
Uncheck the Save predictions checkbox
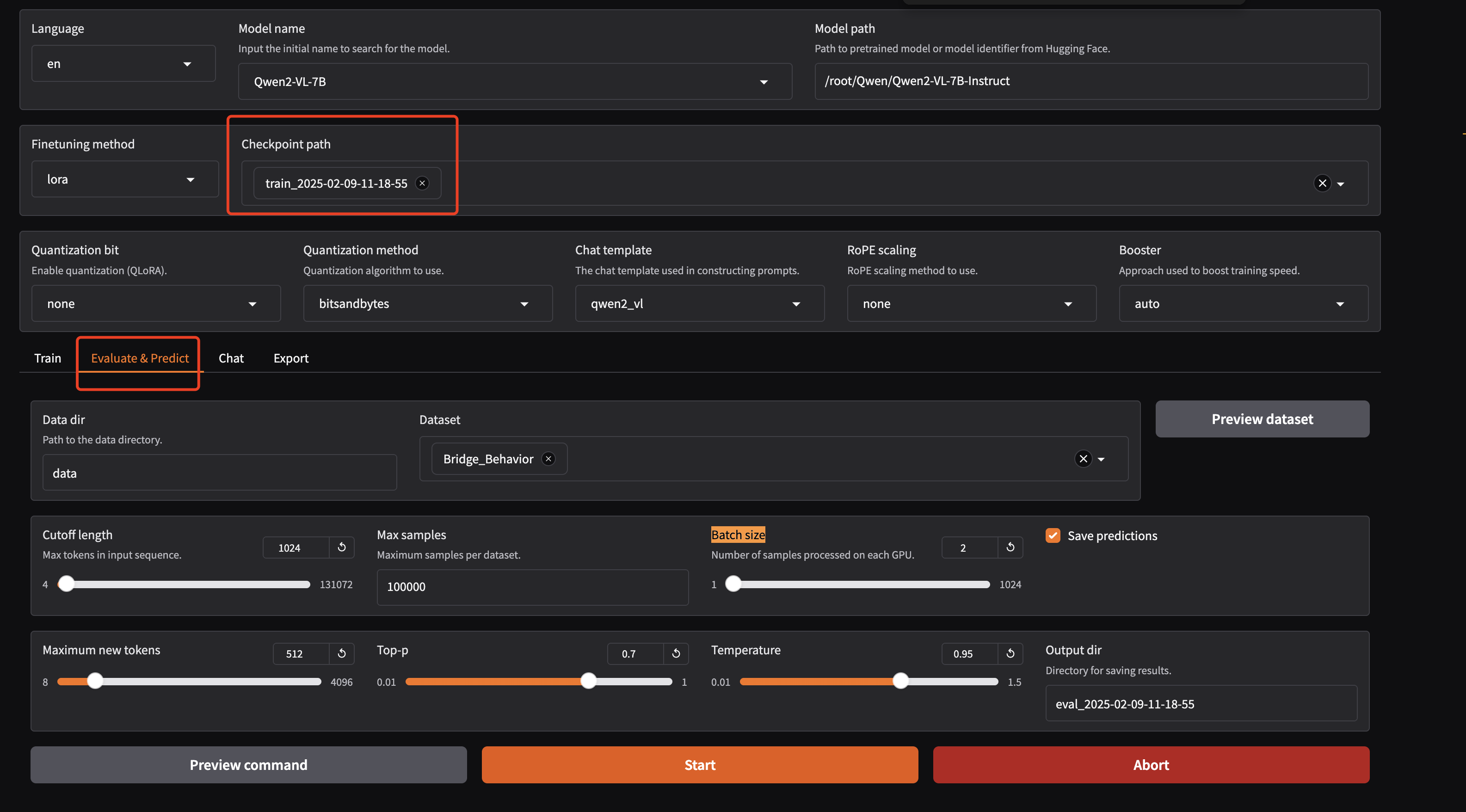pyautogui.click(x=1053, y=535)
